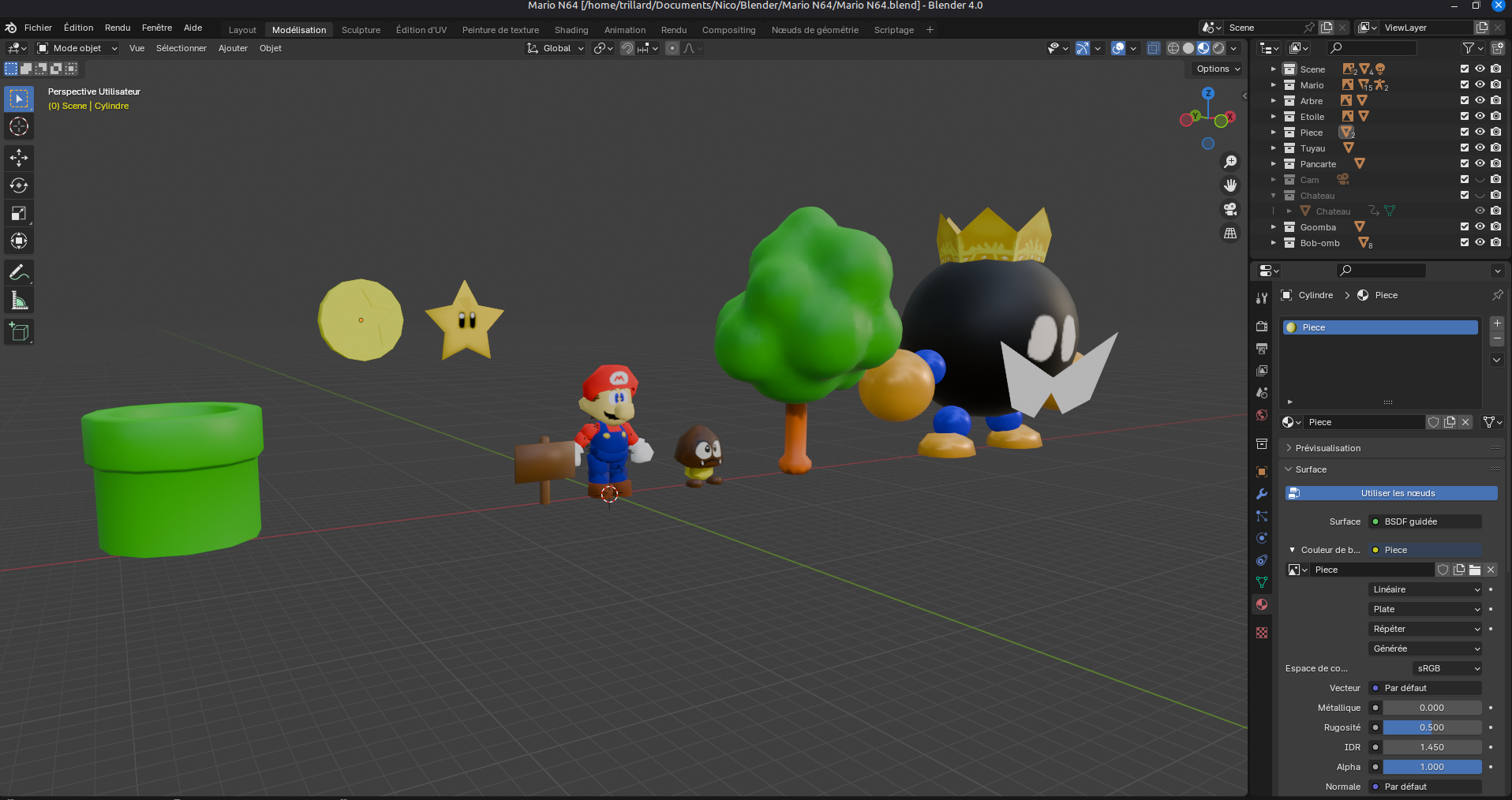Open the Global orientation dropdown
1512x800 pixels.
(556, 48)
